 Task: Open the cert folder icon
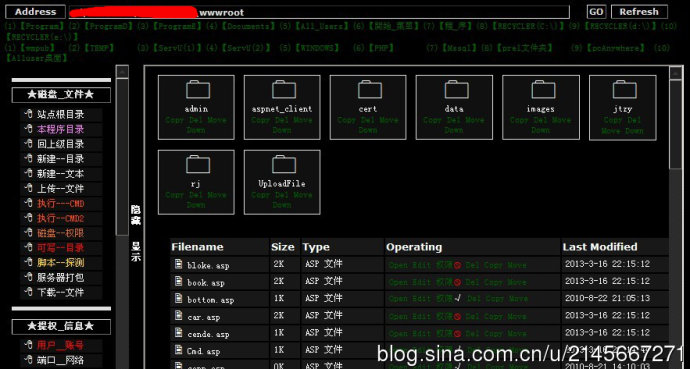point(370,90)
